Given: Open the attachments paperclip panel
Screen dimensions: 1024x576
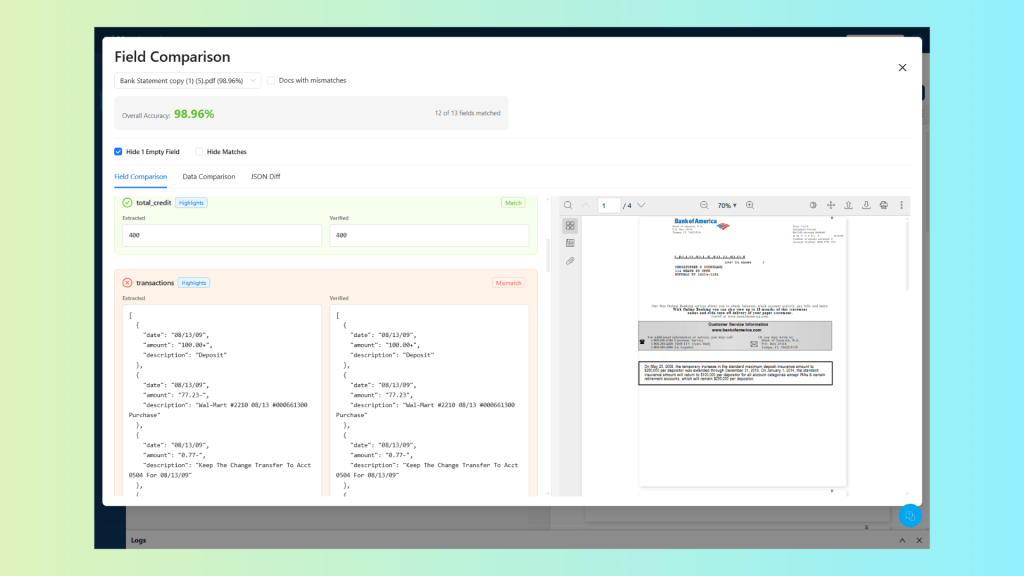Looking at the screenshot, I should point(570,261).
